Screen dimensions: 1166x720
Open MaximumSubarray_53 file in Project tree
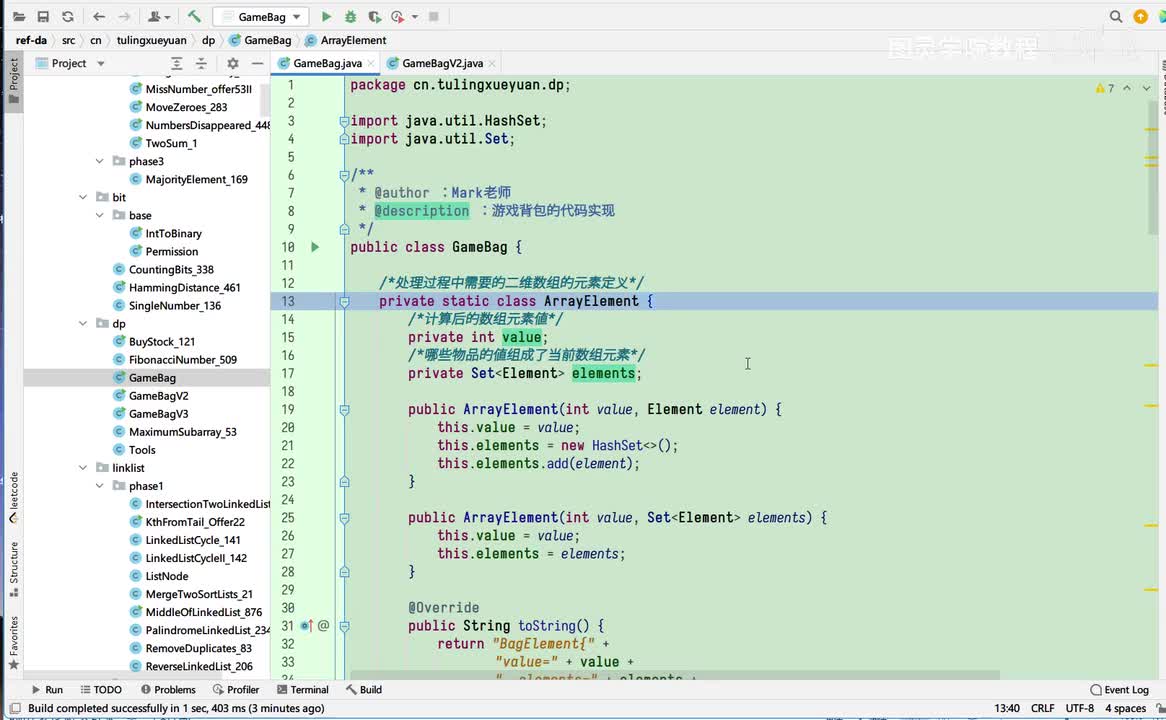click(x=182, y=432)
